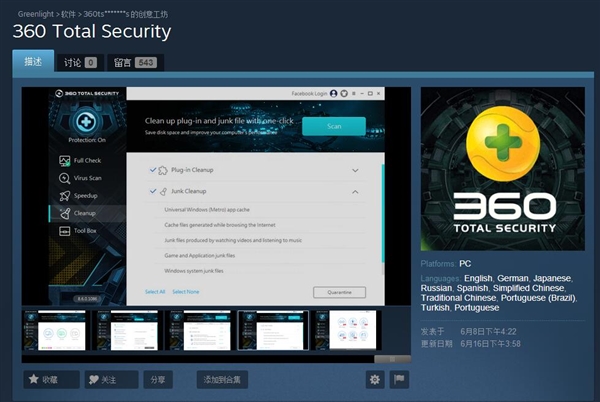Select the third screenshot thumbnail
Image resolution: width=600 pixels, height=402 pixels.
[x=200, y=330]
